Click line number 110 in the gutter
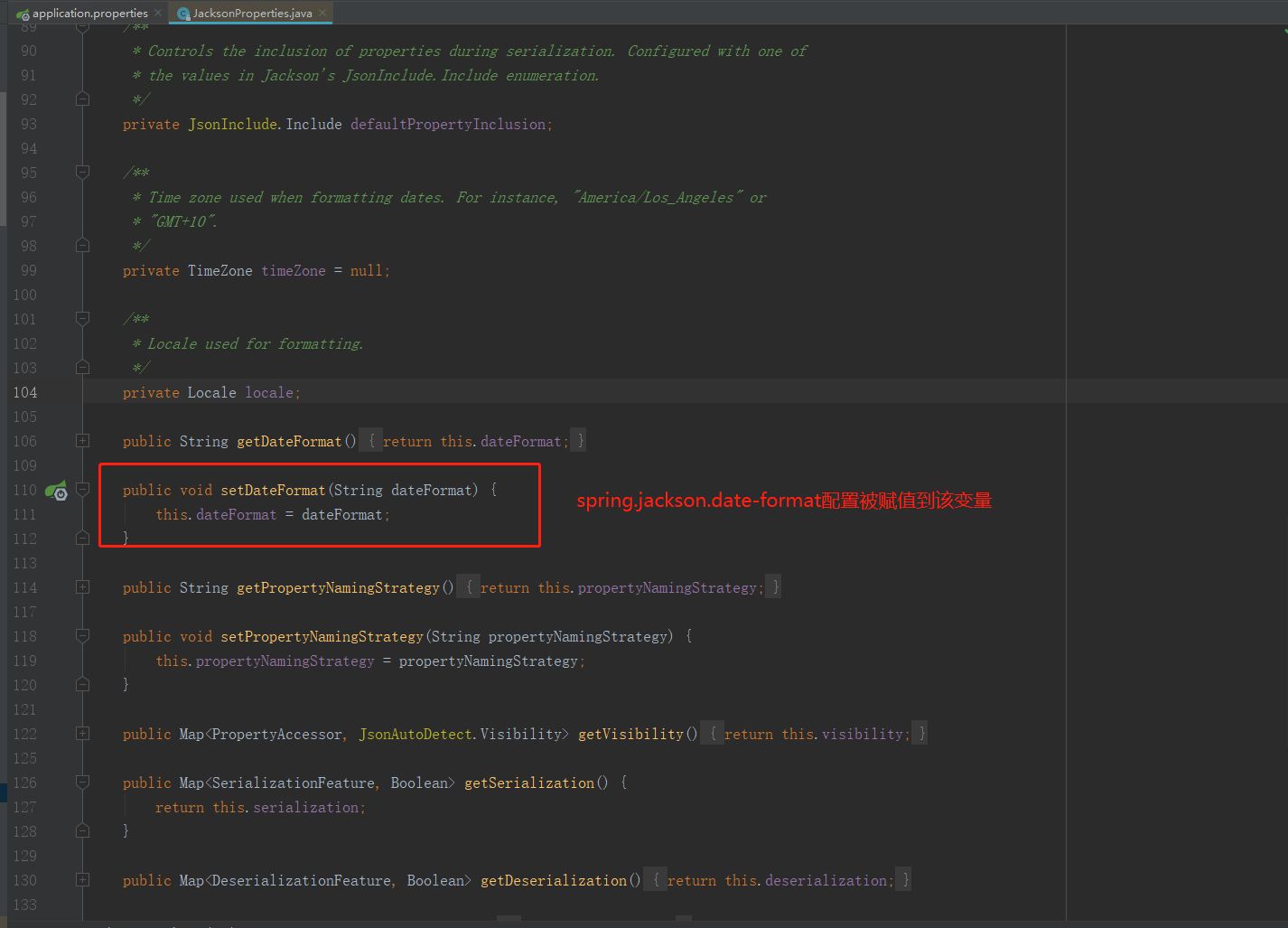The image size is (1288, 928). [25, 490]
